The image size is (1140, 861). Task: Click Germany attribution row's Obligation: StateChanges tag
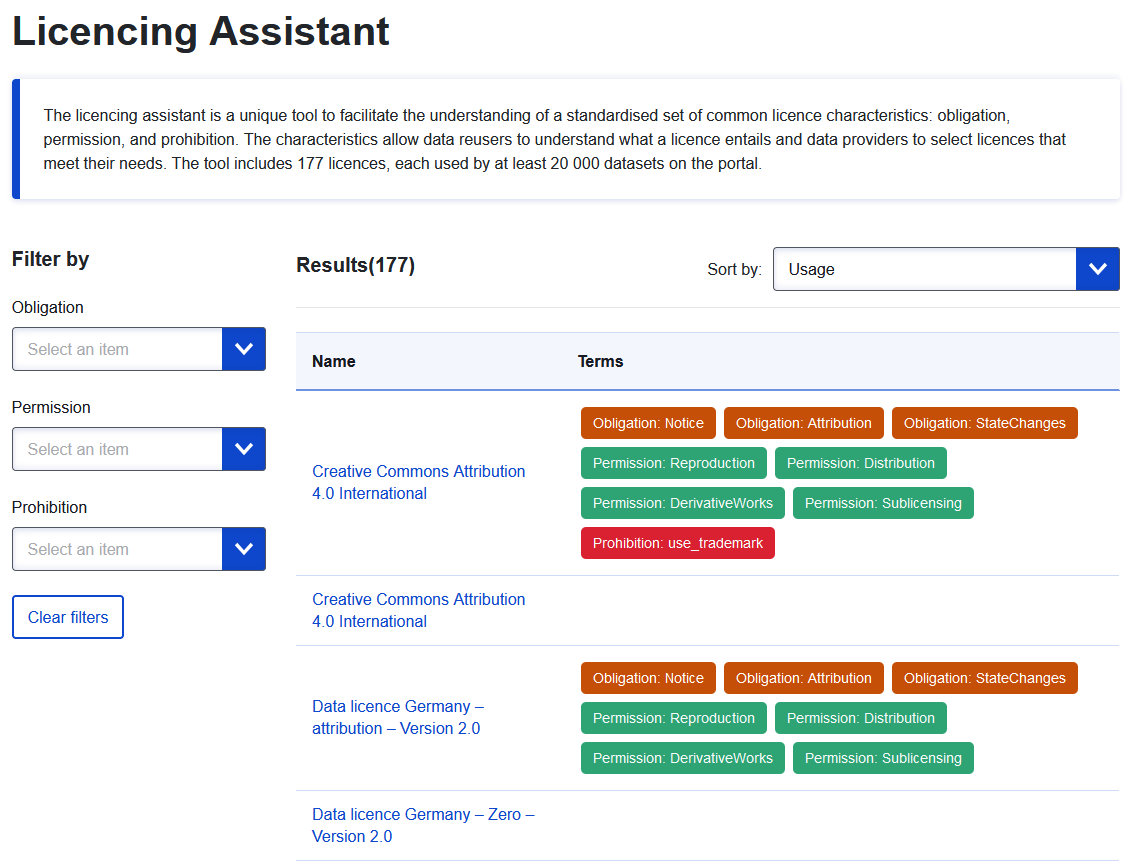pyautogui.click(x=984, y=678)
